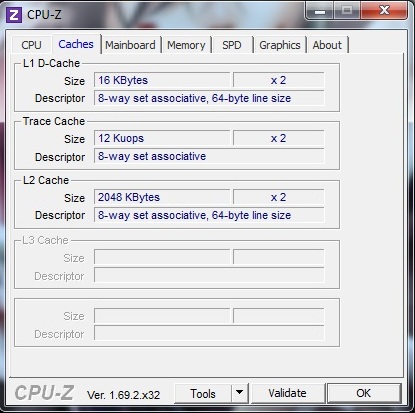Screen dimensions: 415x413
Task: Confirm with the OK button
Action: tap(364, 393)
